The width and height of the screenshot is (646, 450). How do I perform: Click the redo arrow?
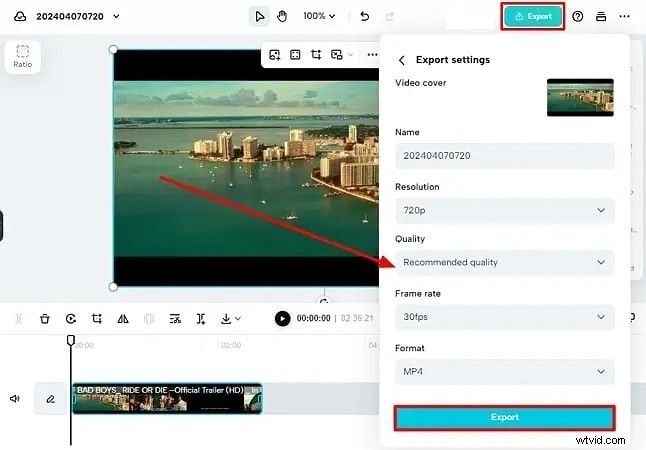(x=389, y=16)
